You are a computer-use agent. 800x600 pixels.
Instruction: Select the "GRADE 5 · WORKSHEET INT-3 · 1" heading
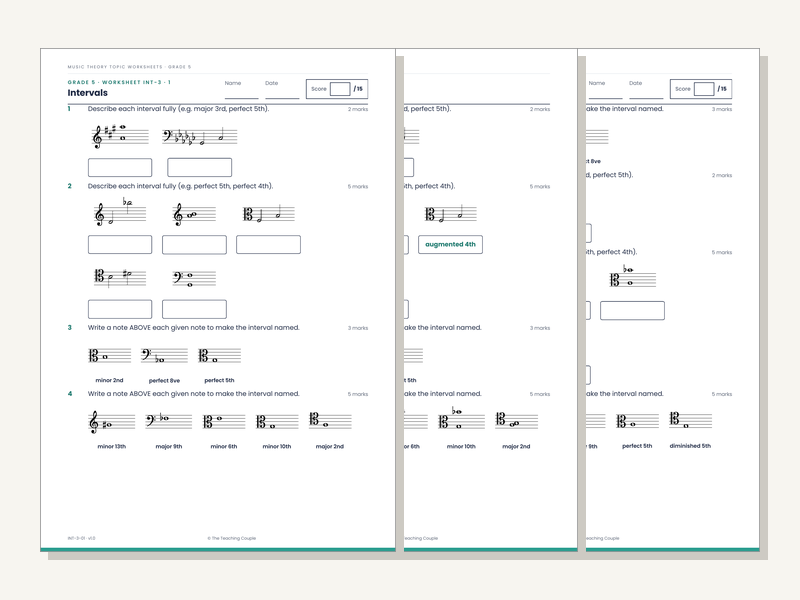tap(119, 82)
